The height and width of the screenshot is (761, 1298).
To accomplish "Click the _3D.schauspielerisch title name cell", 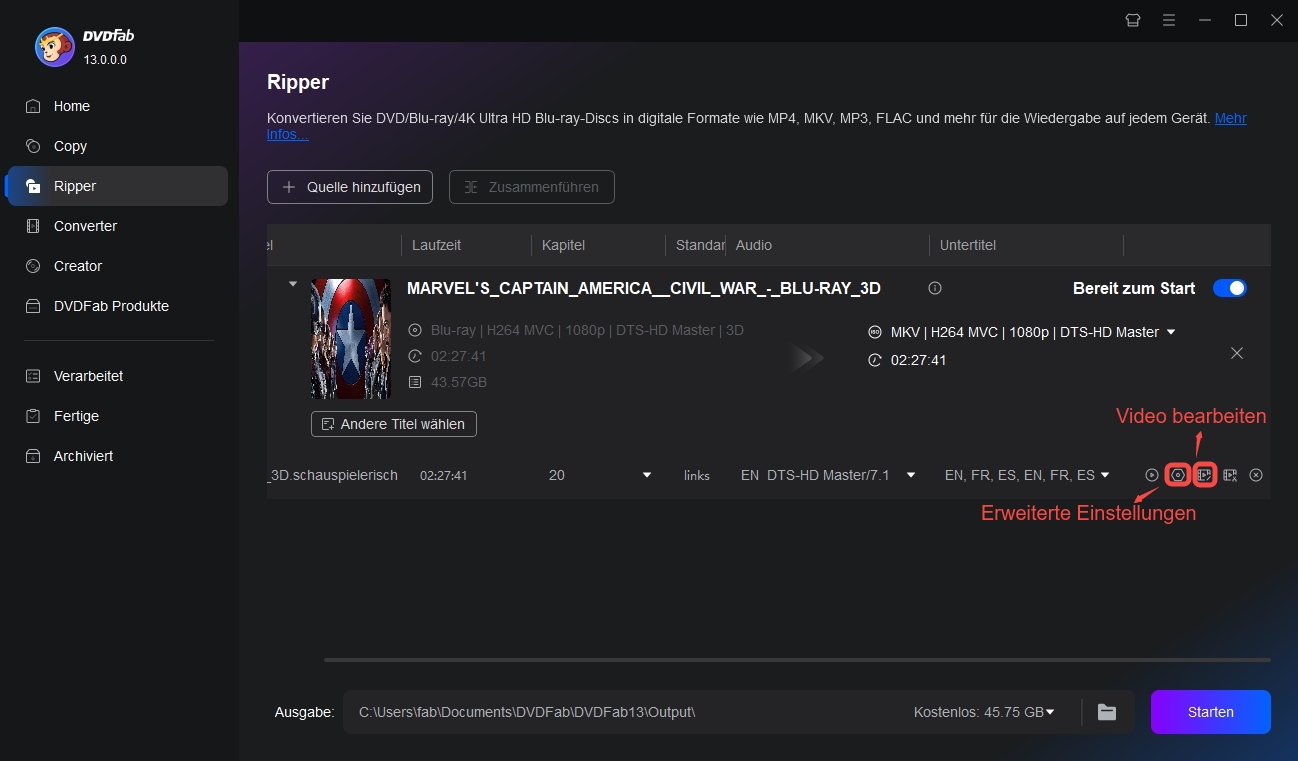I will coord(333,475).
